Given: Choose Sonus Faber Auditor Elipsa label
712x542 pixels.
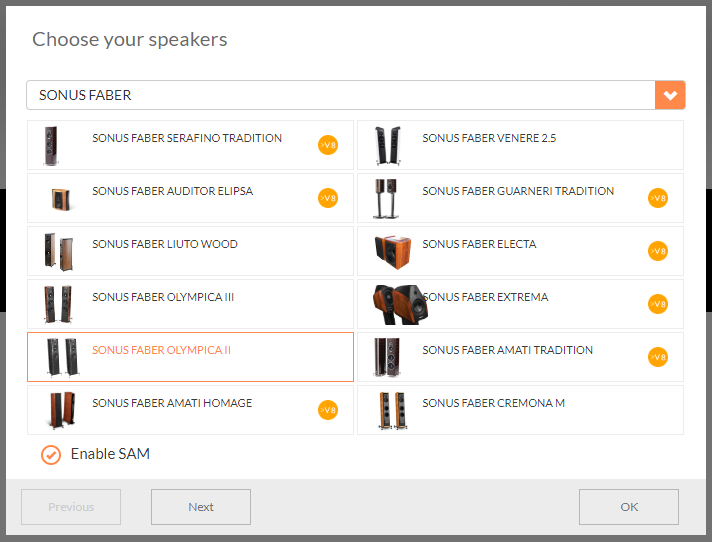Looking at the screenshot, I should click(x=173, y=191).
